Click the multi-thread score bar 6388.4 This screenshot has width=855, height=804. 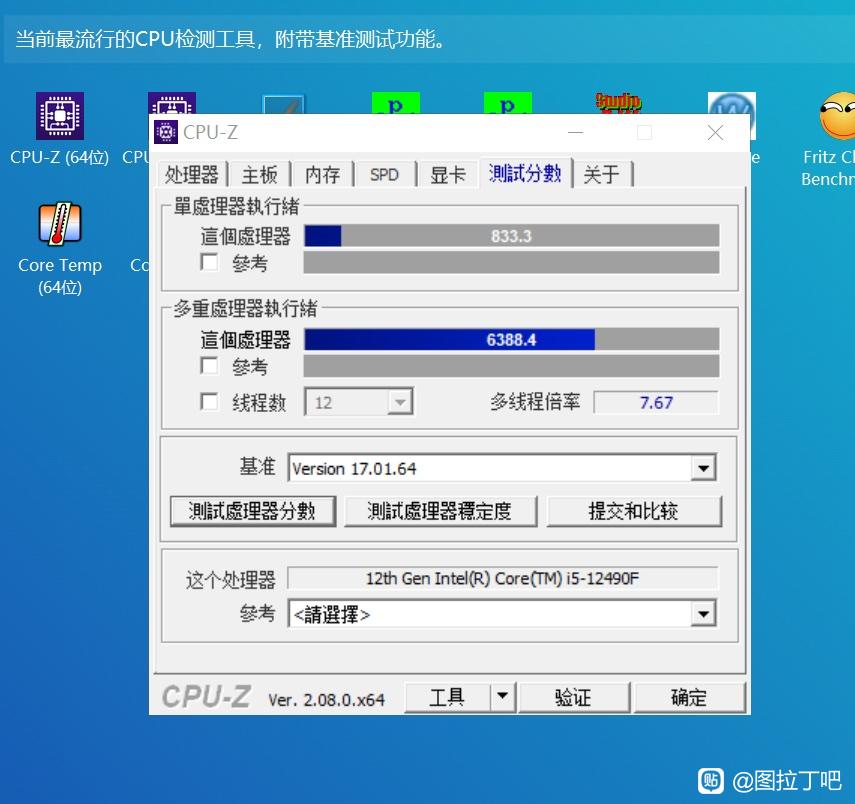(511, 339)
